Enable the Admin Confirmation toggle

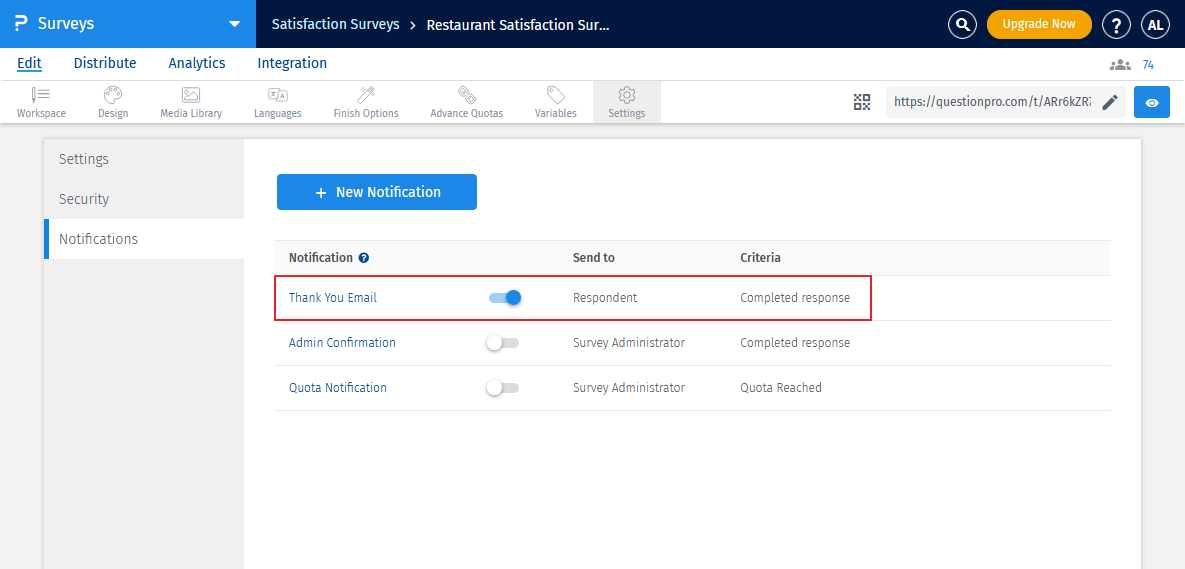502,343
